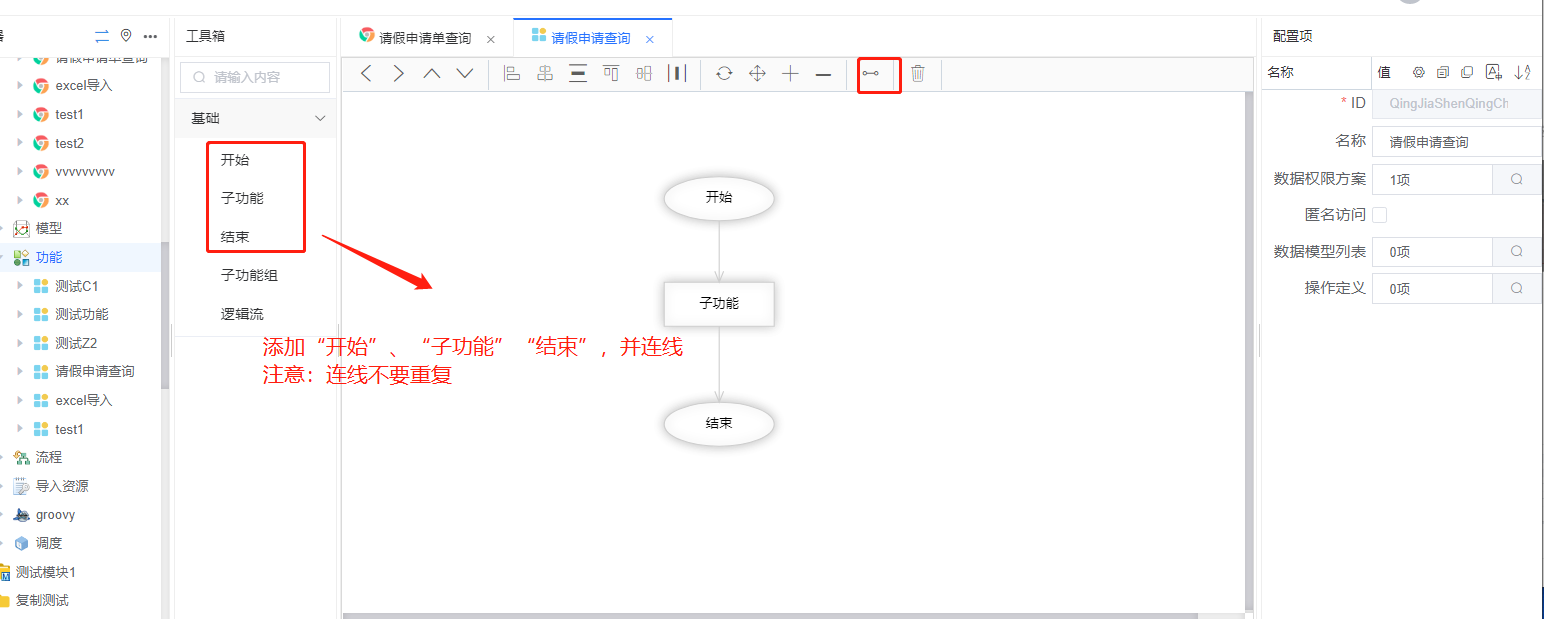Toggle the 匿名访问 checkbox
The image size is (1544, 619).
click(1380, 215)
